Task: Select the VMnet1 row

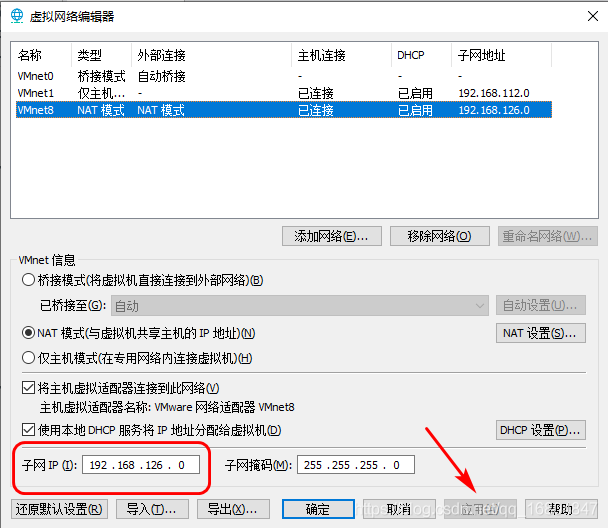Action: pyautogui.click(x=284, y=93)
